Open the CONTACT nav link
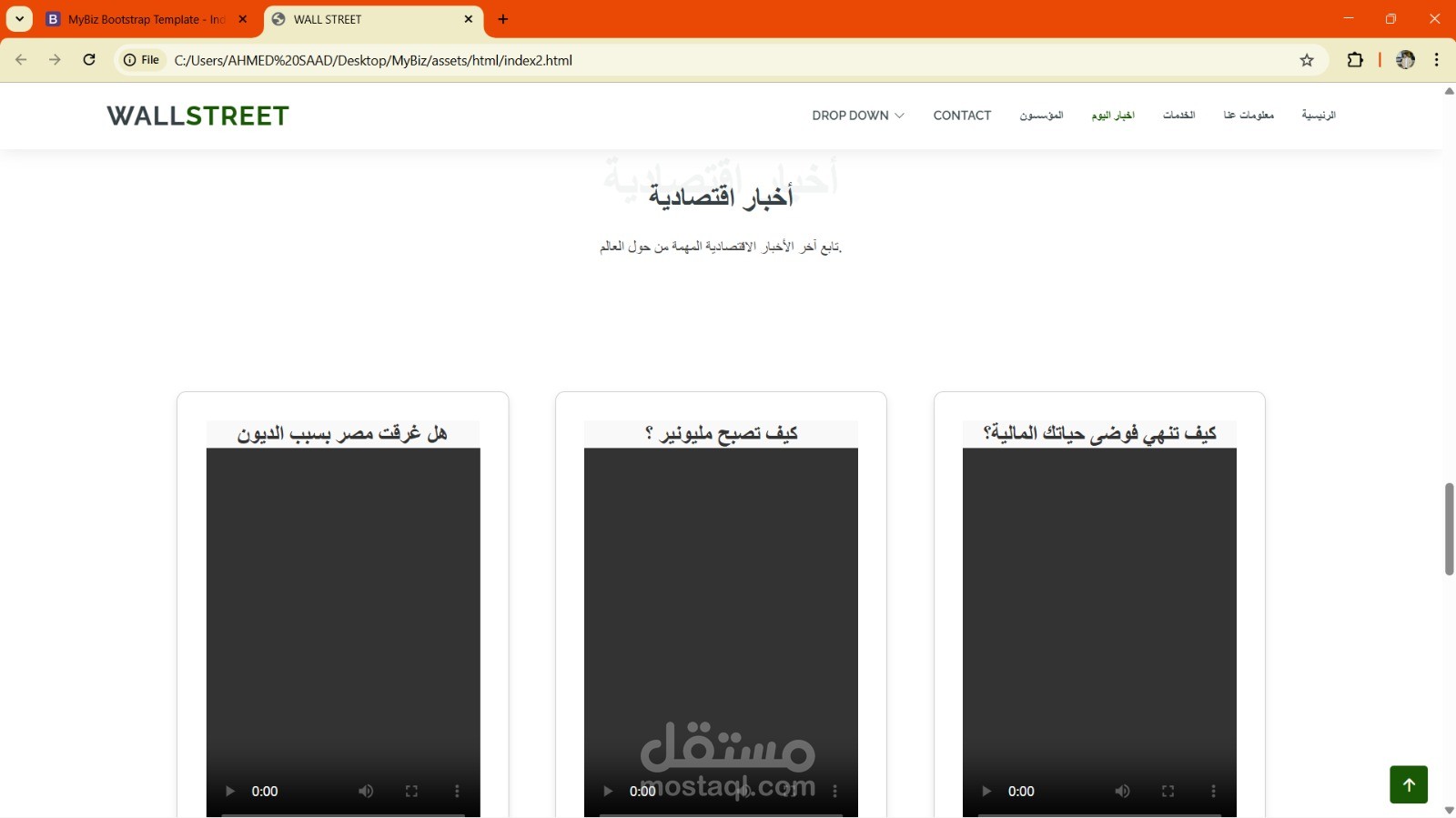This screenshot has height=818, width=1456. point(962,116)
